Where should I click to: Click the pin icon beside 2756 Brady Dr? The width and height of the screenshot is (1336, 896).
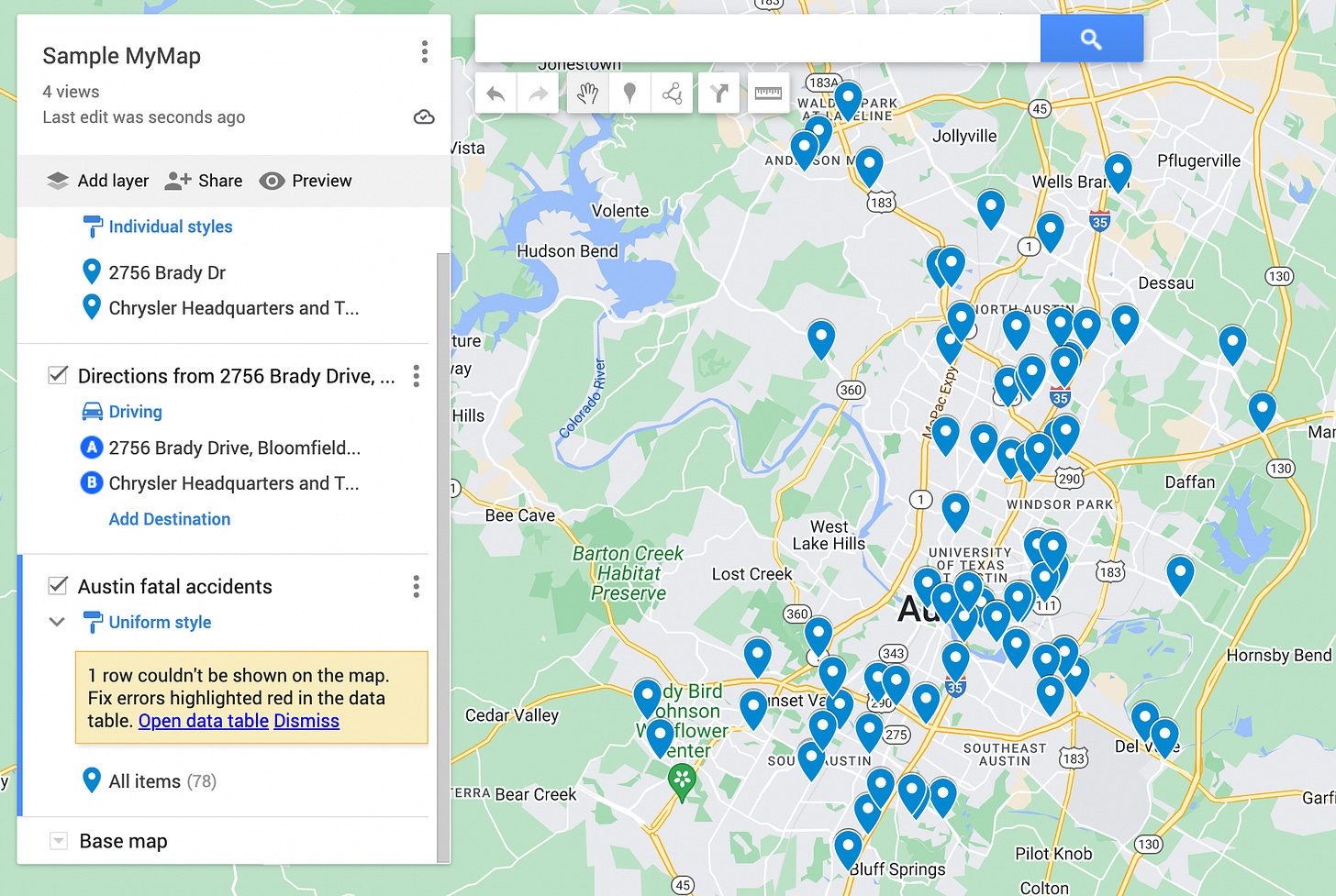pyautogui.click(x=92, y=271)
